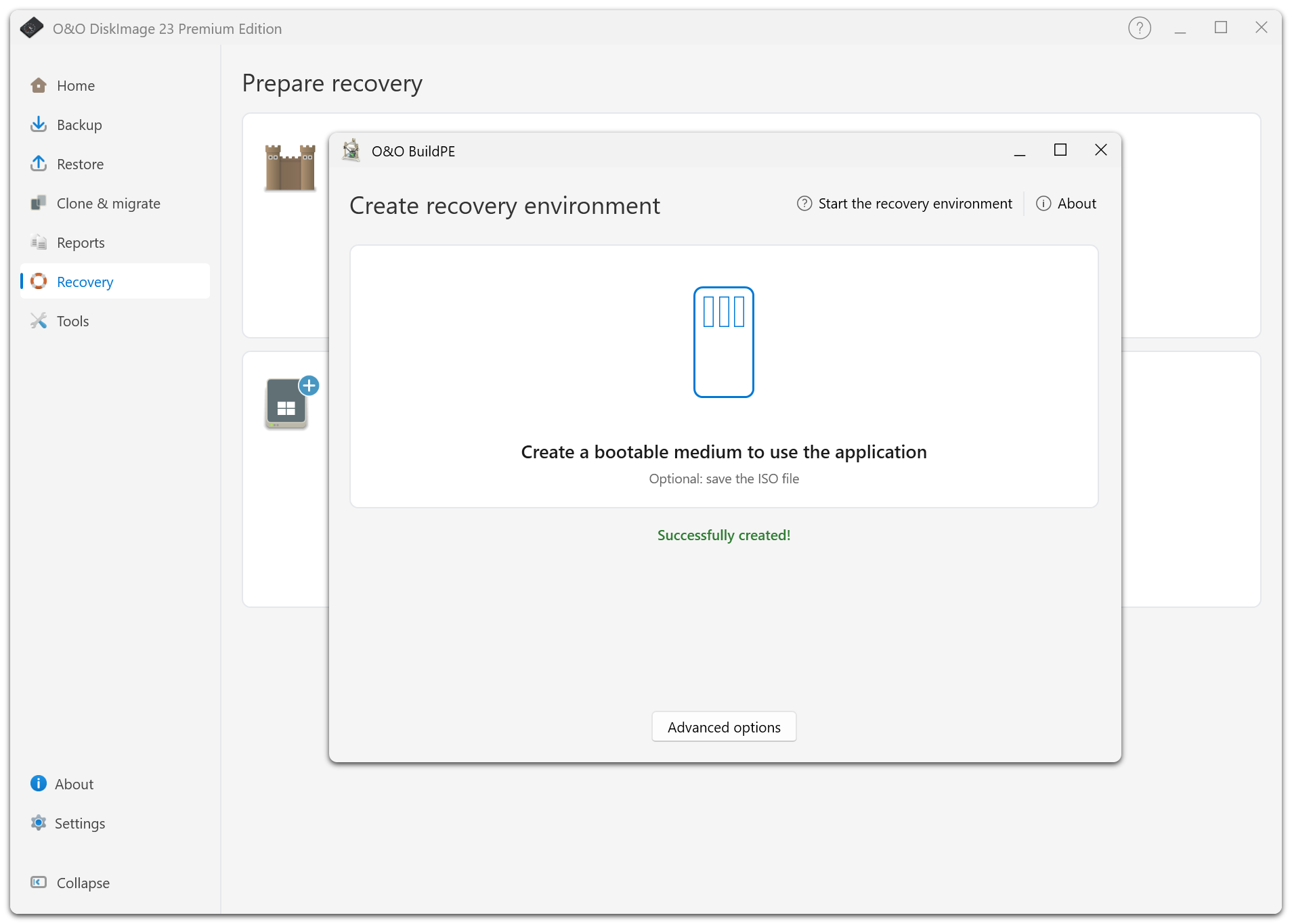Minimize the O&O BuildPE dialog
The width and height of the screenshot is (1292, 924).
(1020, 150)
